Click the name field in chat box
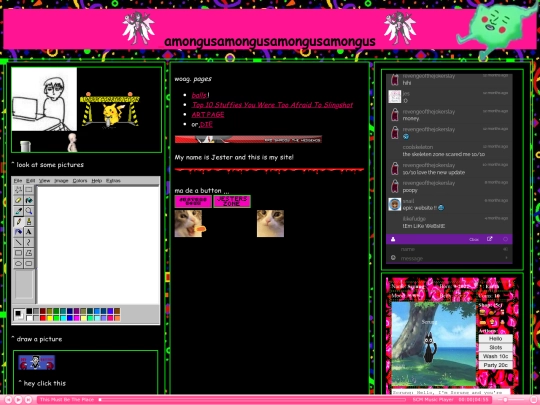540x405 pixels. point(449,249)
